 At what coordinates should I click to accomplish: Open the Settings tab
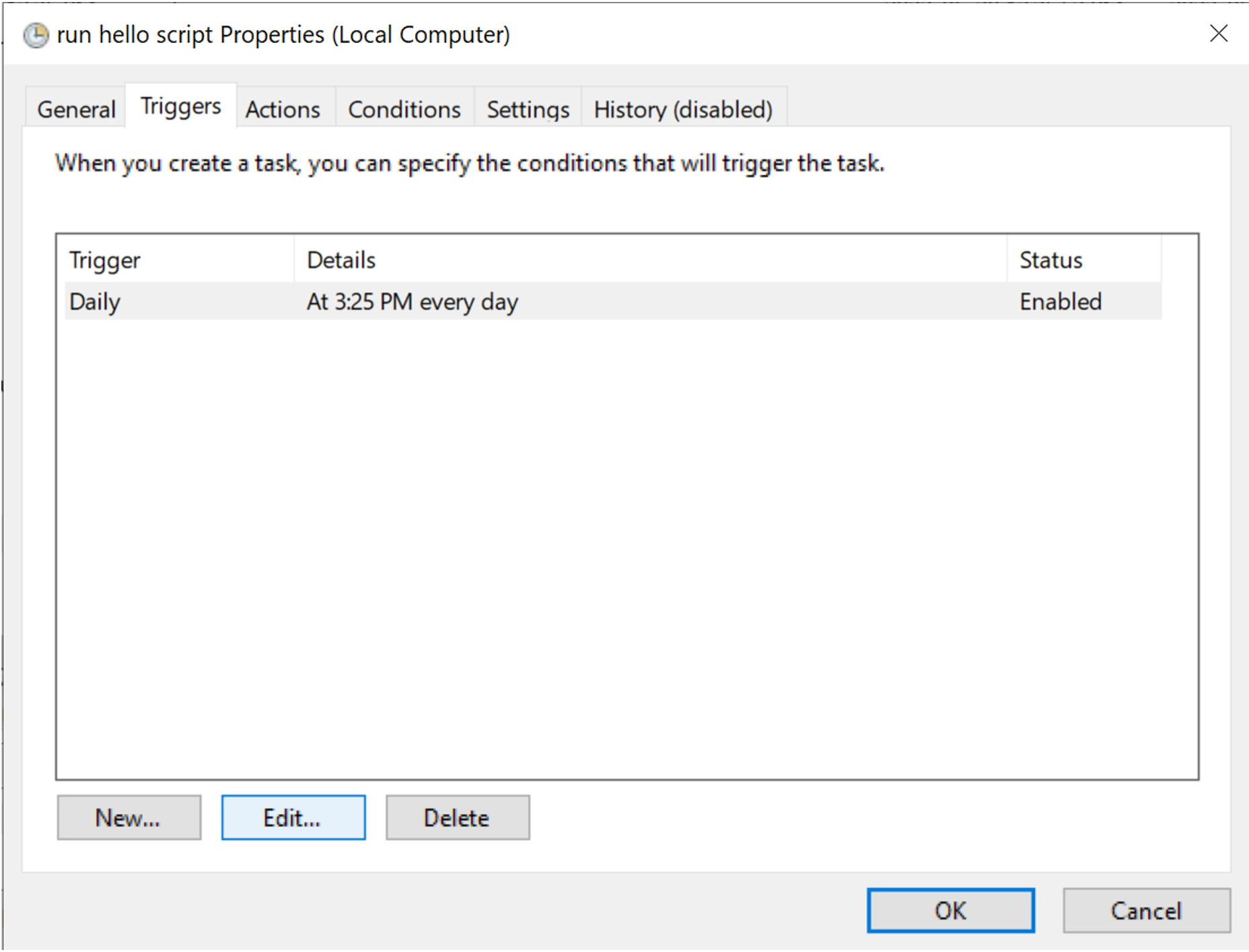coord(528,109)
